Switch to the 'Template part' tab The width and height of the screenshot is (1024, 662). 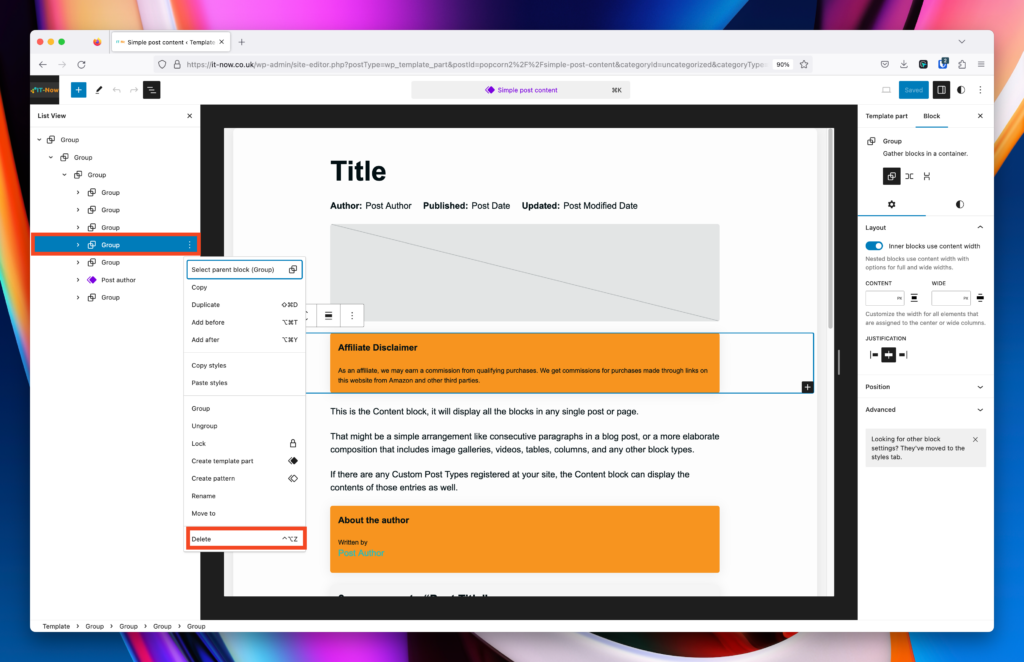886,116
